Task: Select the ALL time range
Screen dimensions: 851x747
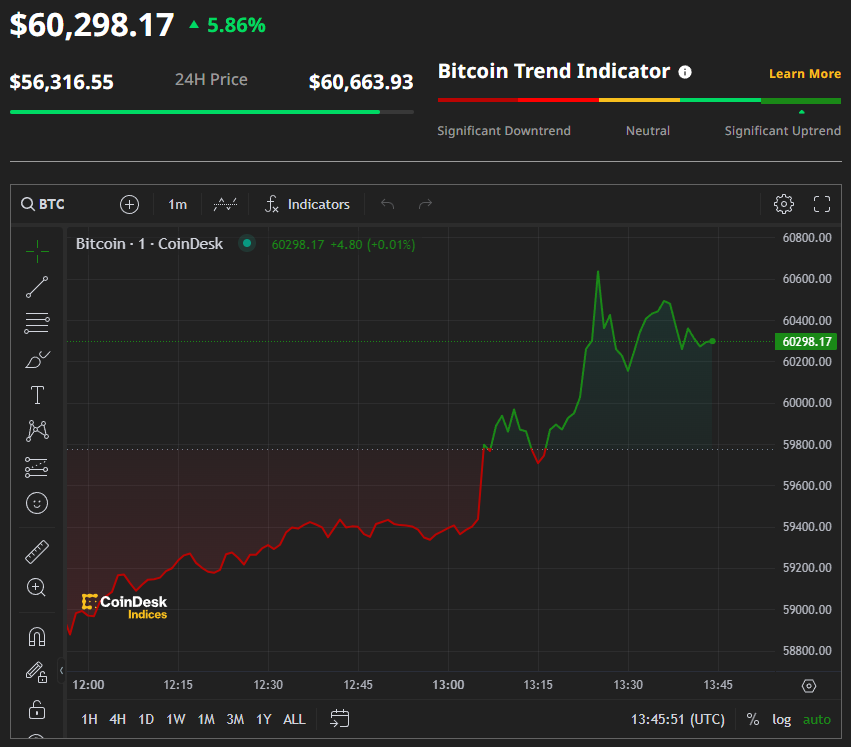Action: [294, 719]
